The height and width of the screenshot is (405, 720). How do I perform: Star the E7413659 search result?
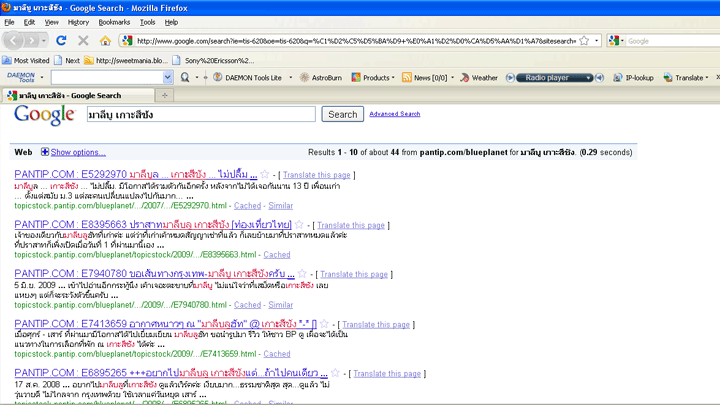tap(324, 323)
